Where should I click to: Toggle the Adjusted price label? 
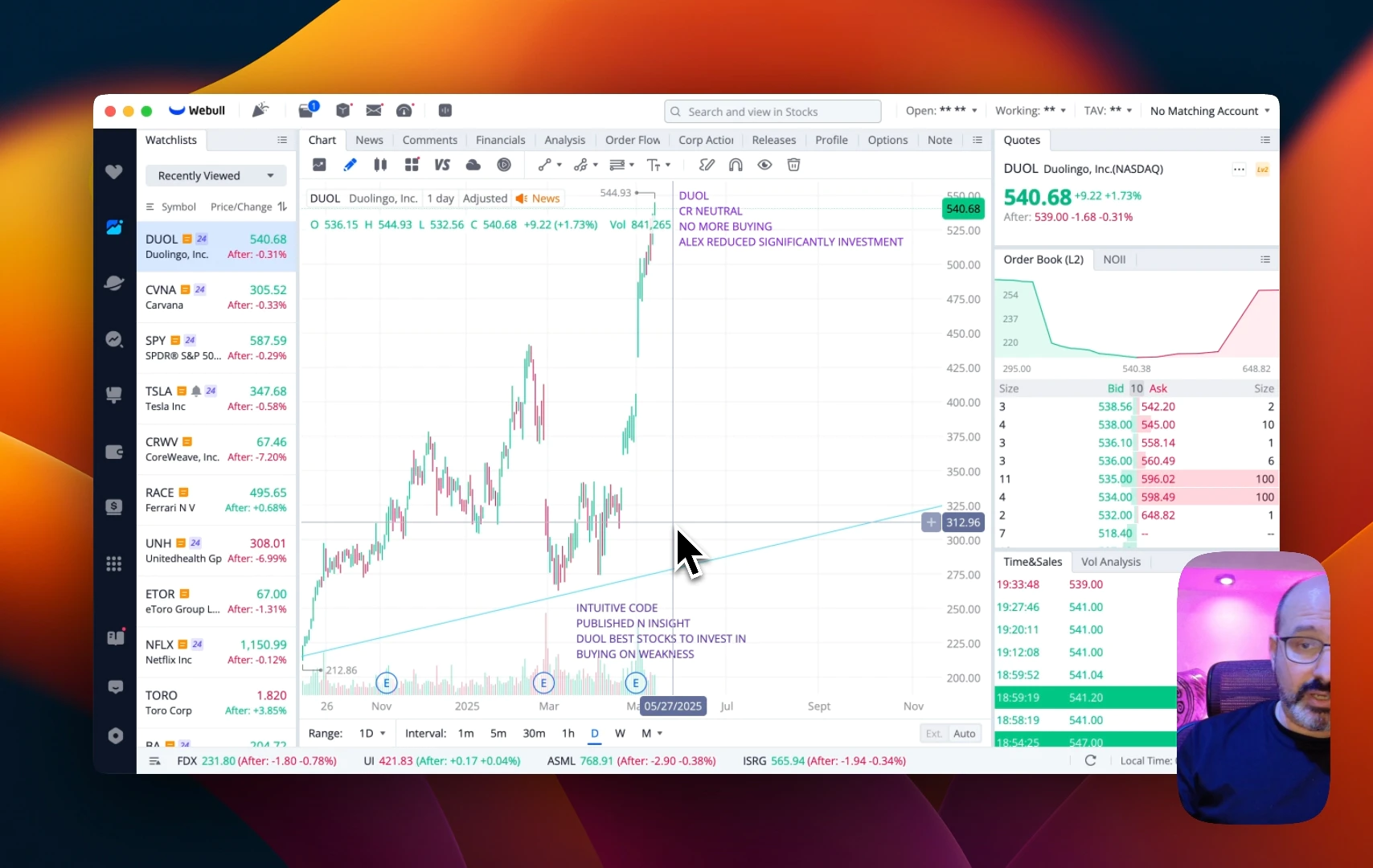click(x=485, y=199)
